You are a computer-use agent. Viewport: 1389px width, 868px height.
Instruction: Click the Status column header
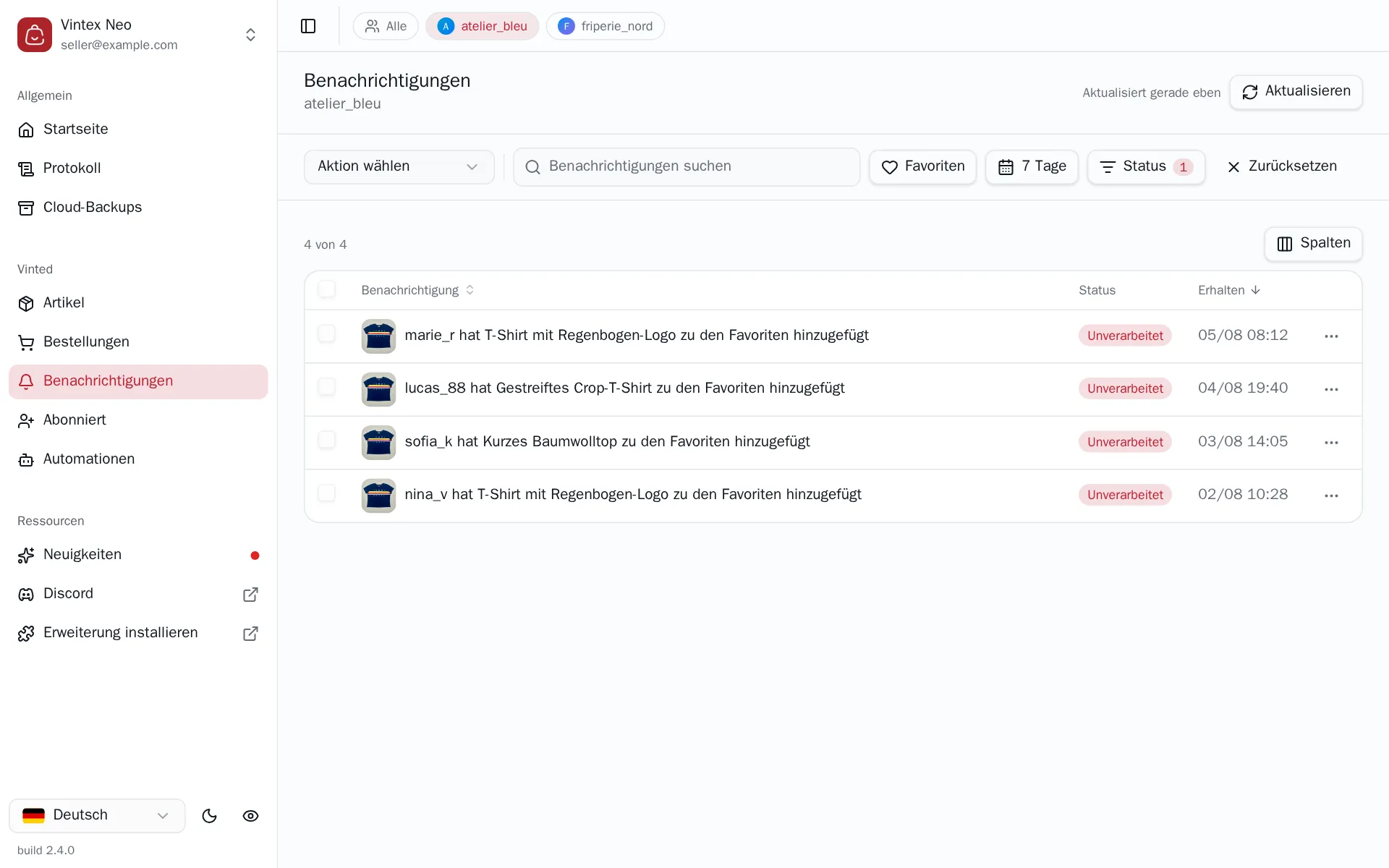click(1097, 290)
